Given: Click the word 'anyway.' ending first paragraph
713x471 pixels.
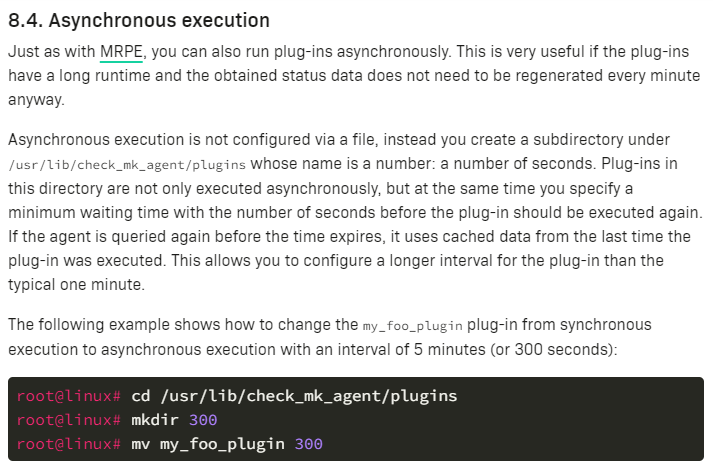Looking at the screenshot, I should [x=36, y=100].
